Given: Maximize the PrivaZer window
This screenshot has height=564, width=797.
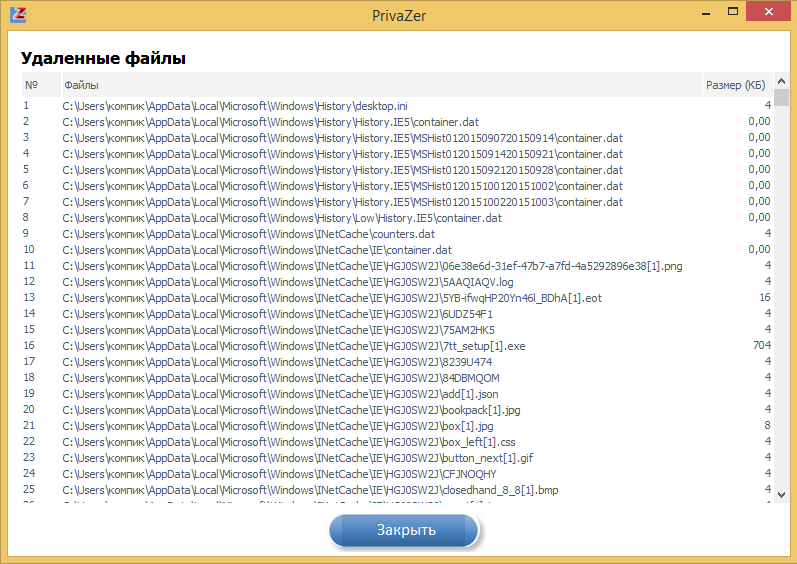Looking at the screenshot, I should (x=732, y=12).
